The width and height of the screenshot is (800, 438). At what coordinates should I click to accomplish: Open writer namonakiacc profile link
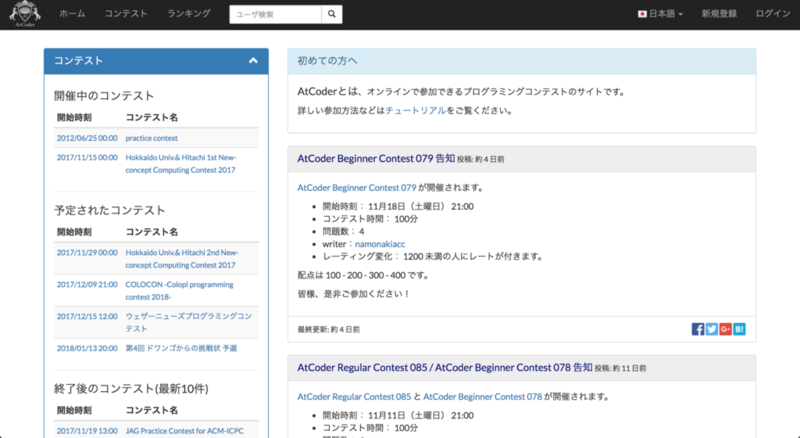[x=380, y=244]
